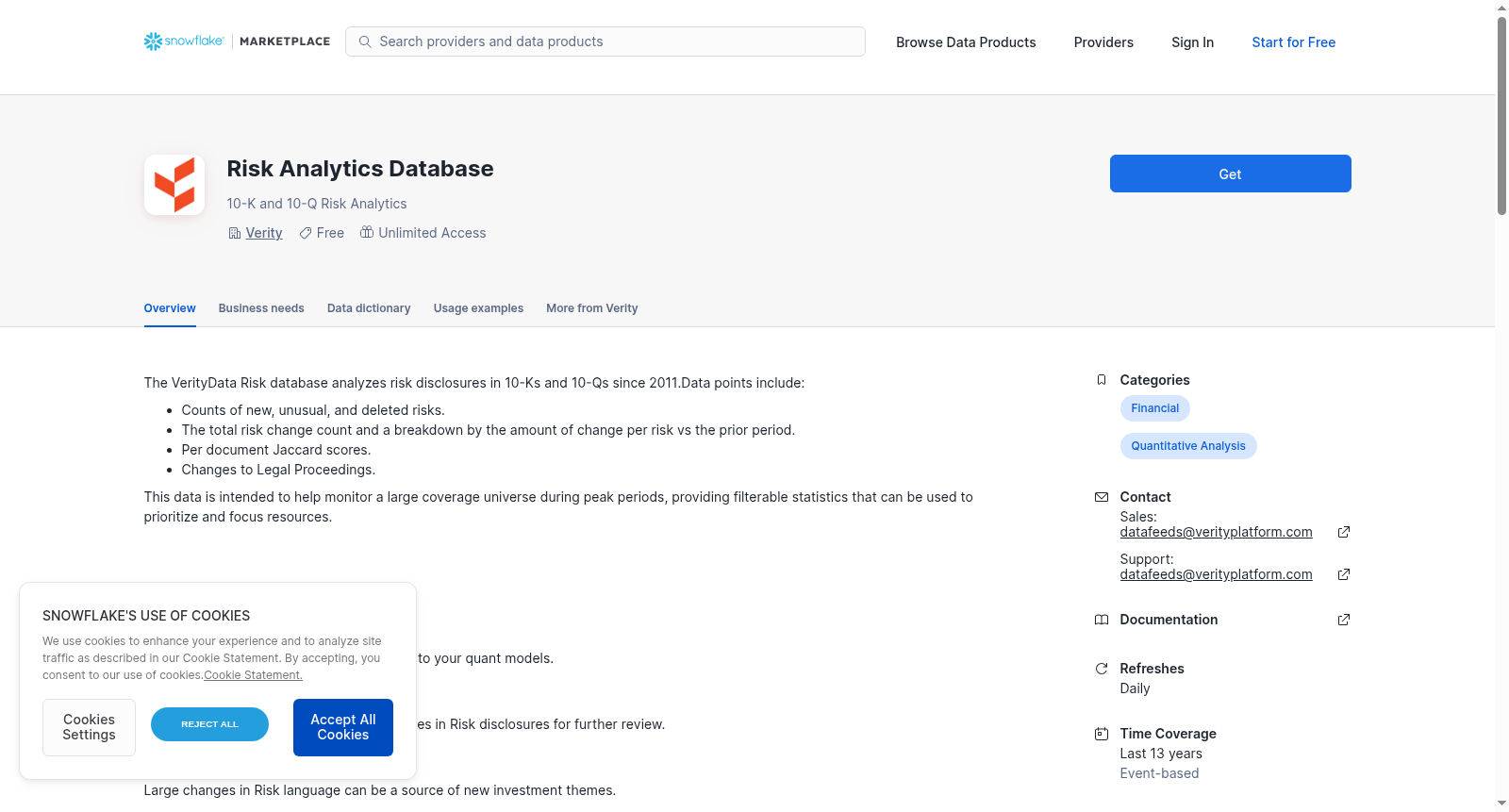Switch to the Business needs tab
This screenshot has width=1509, height=812.
point(261,308)
